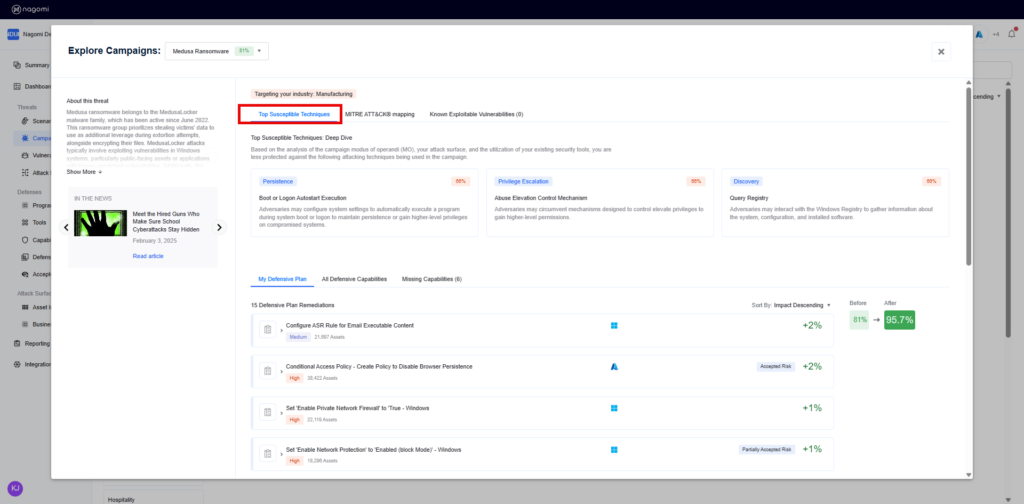
Task: Click Tools icon in background sidebar
Action: [25, 223]
